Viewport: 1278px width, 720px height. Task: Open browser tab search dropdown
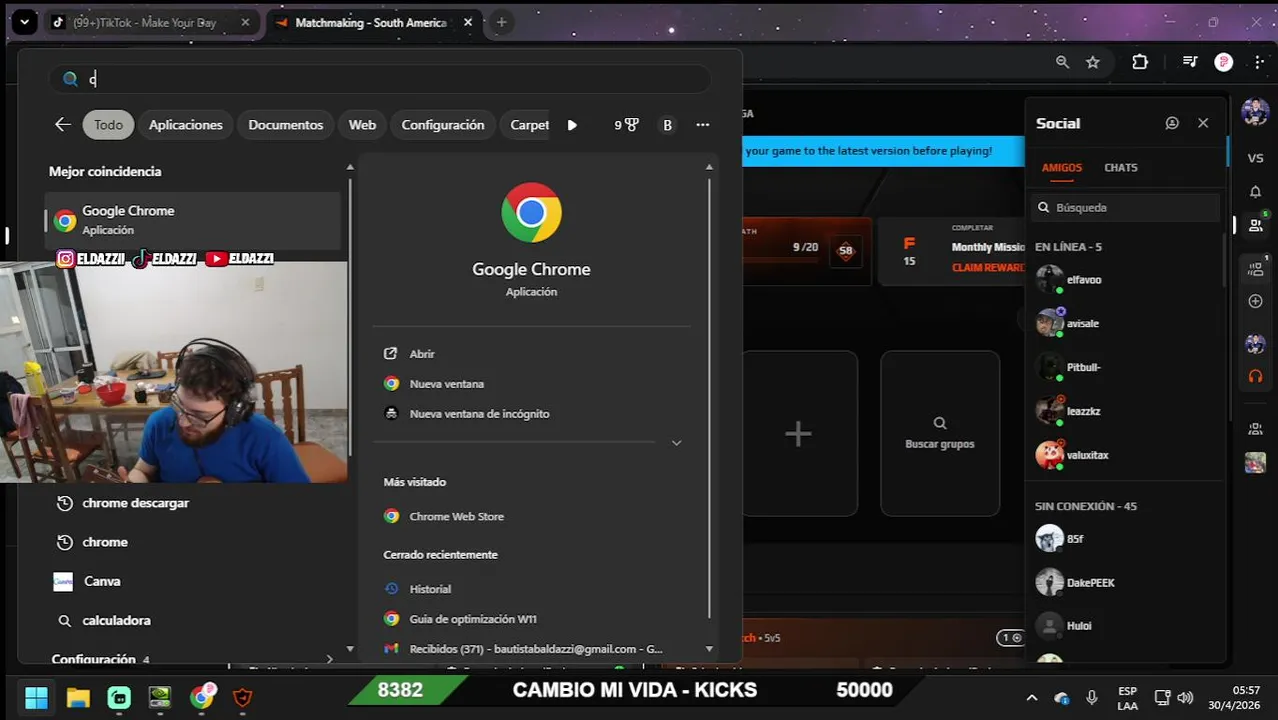coord(24,22)
